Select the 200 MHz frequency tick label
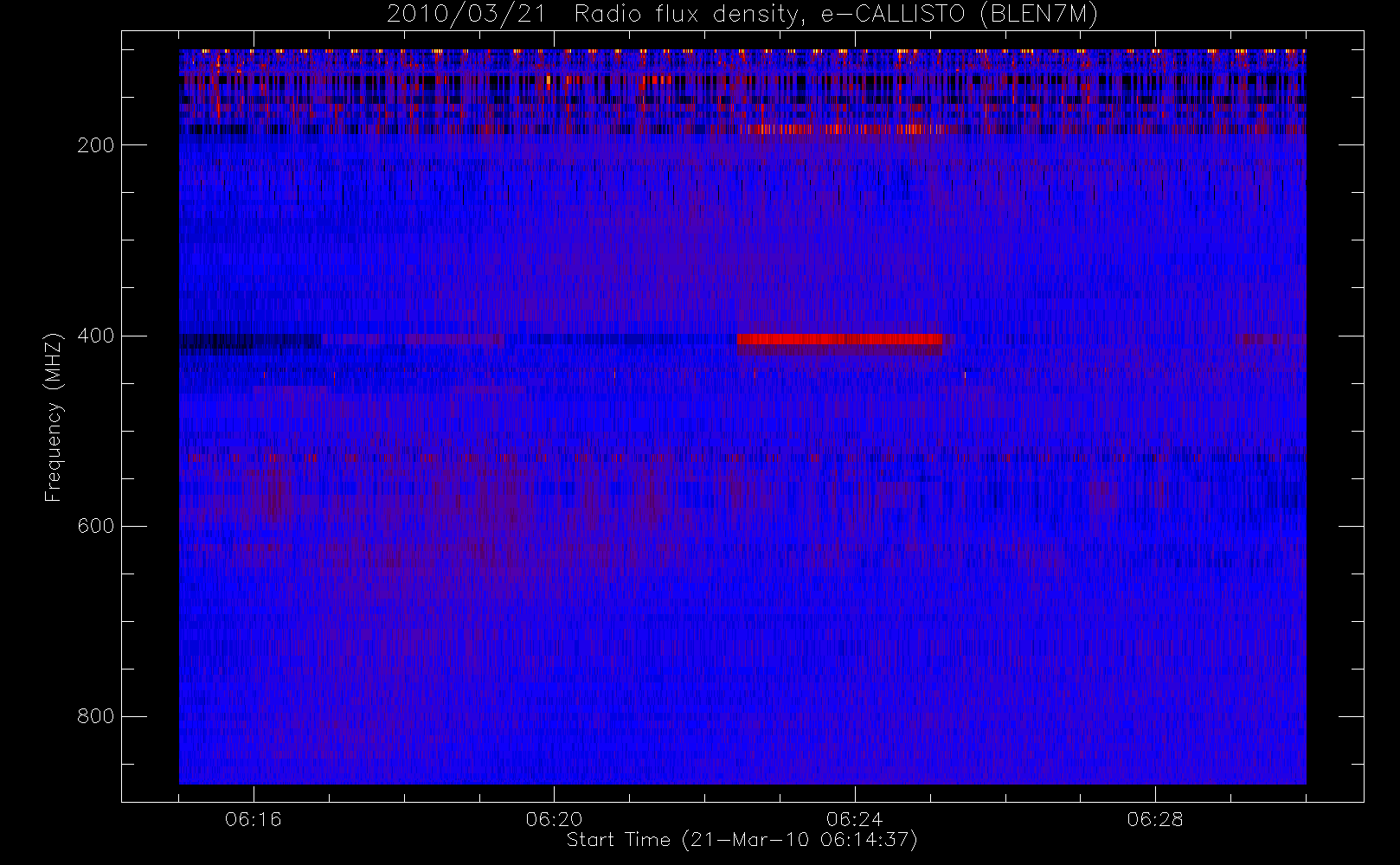The width and height of the screenshot is (1400, 865). tap(96, 145)
